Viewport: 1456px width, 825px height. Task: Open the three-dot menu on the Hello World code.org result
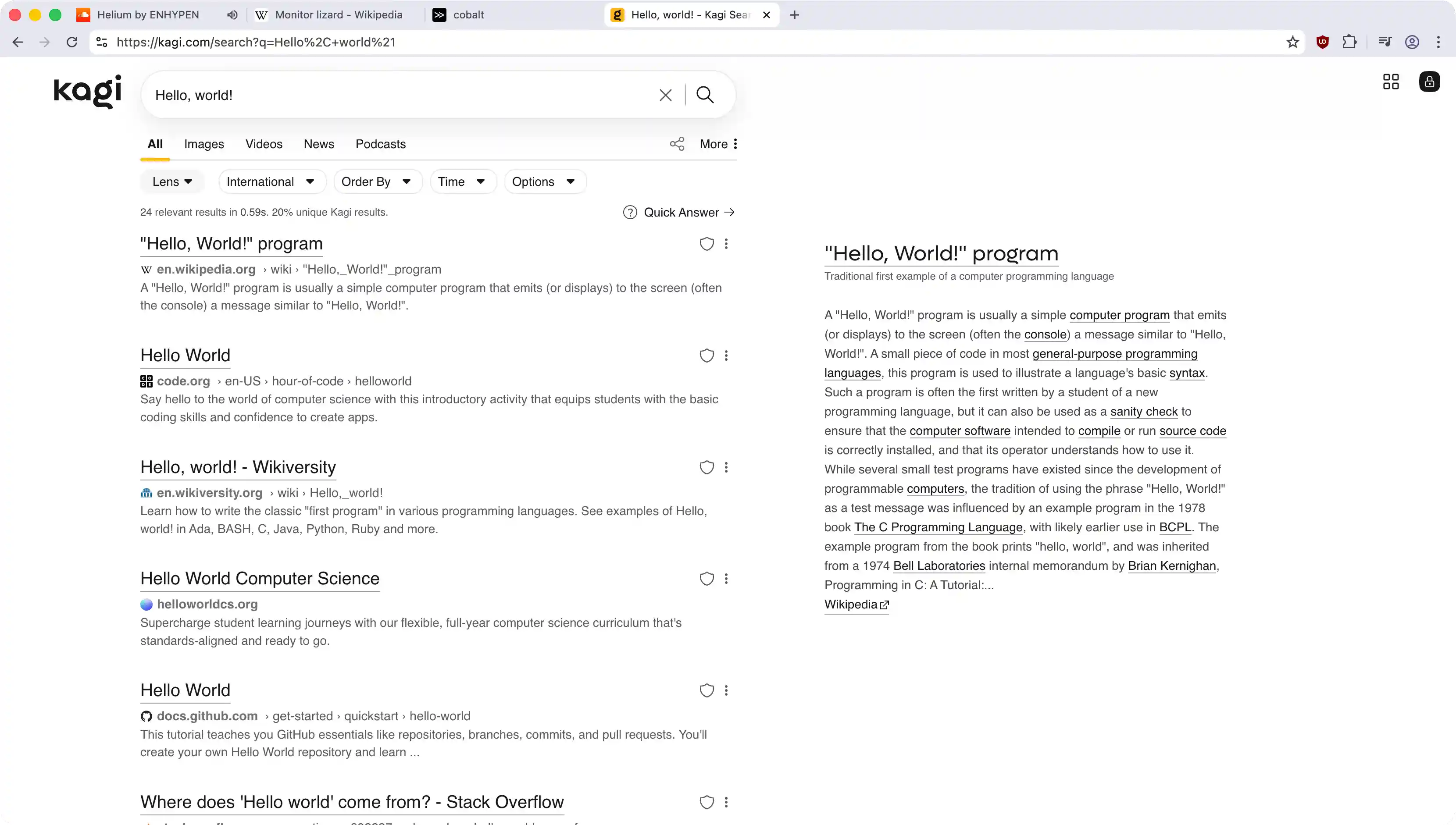[727, 355]
